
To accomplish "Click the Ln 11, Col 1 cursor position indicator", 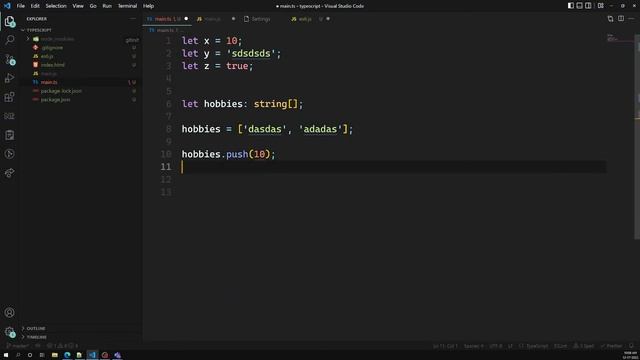I will 445,346.
